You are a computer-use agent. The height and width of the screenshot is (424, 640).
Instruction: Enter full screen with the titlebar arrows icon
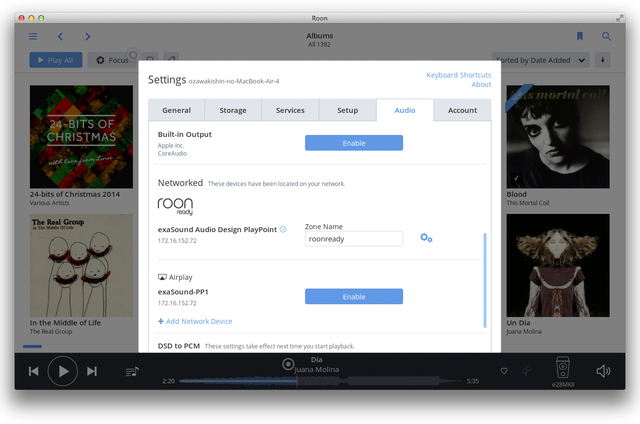pos(620,18)
